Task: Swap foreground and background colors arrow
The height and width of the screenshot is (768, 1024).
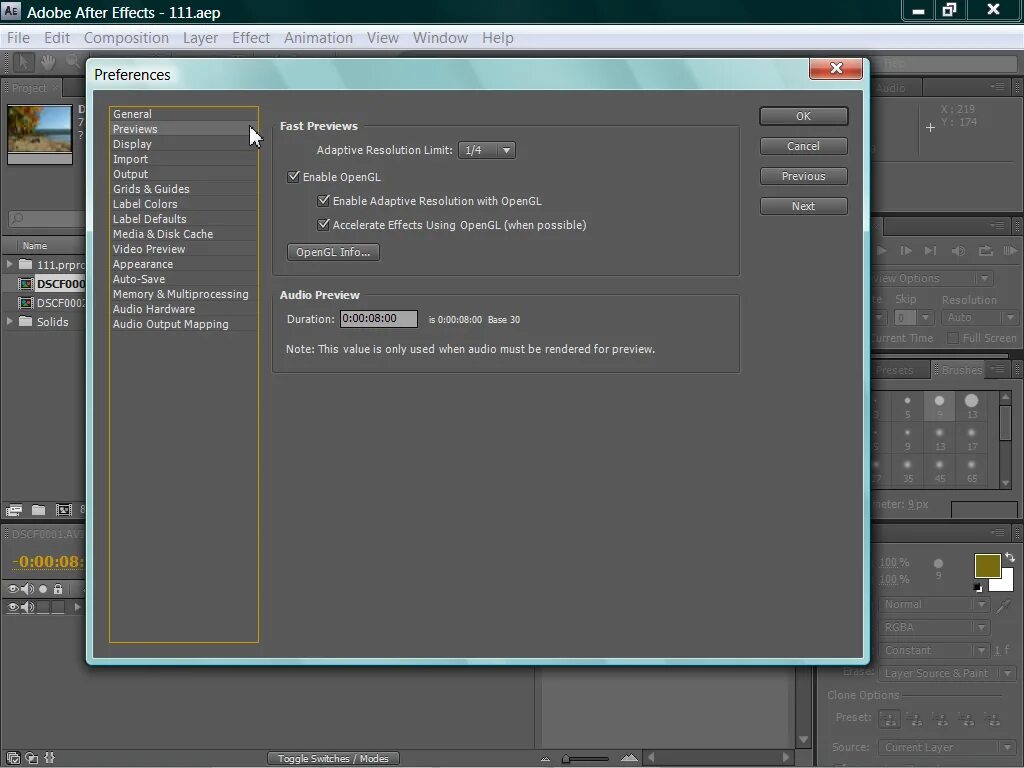Action: [1010, 557]
